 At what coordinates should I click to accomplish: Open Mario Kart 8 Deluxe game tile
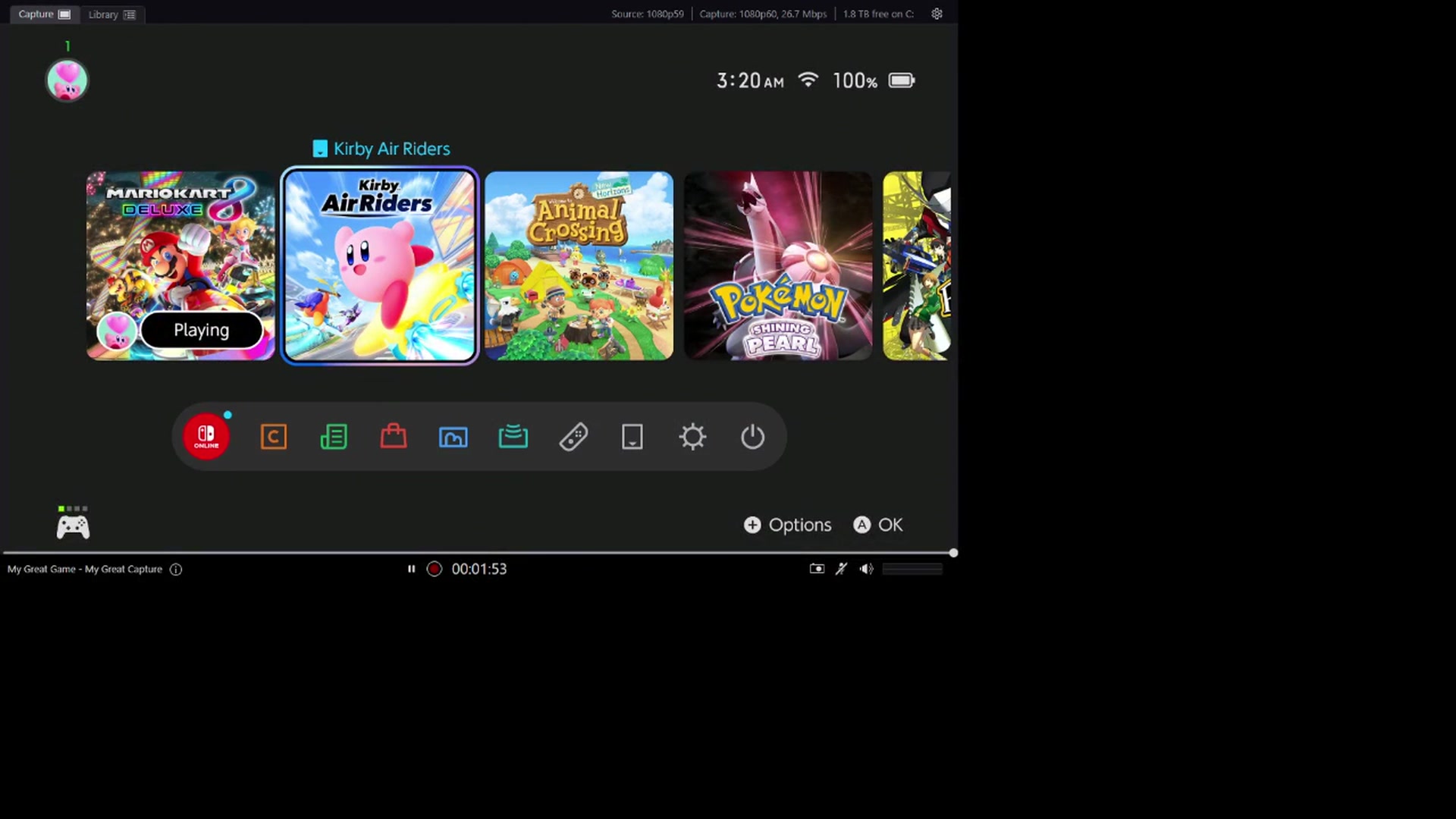click(x=180, y=265)
